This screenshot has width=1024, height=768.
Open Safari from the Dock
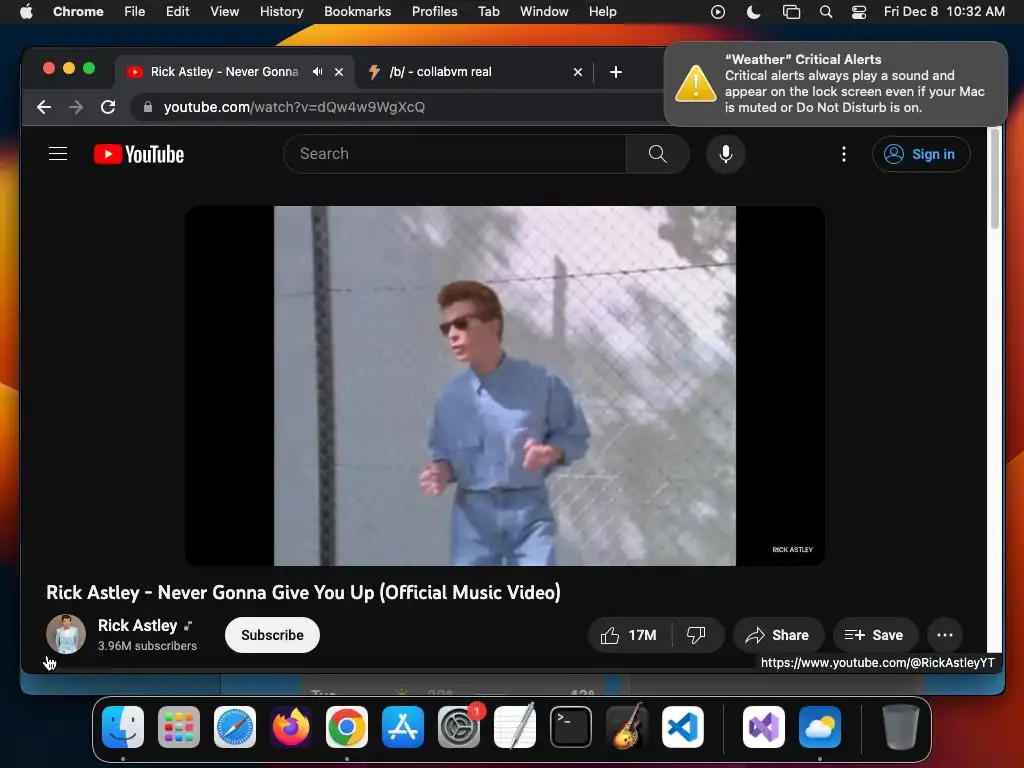point(235,727)
